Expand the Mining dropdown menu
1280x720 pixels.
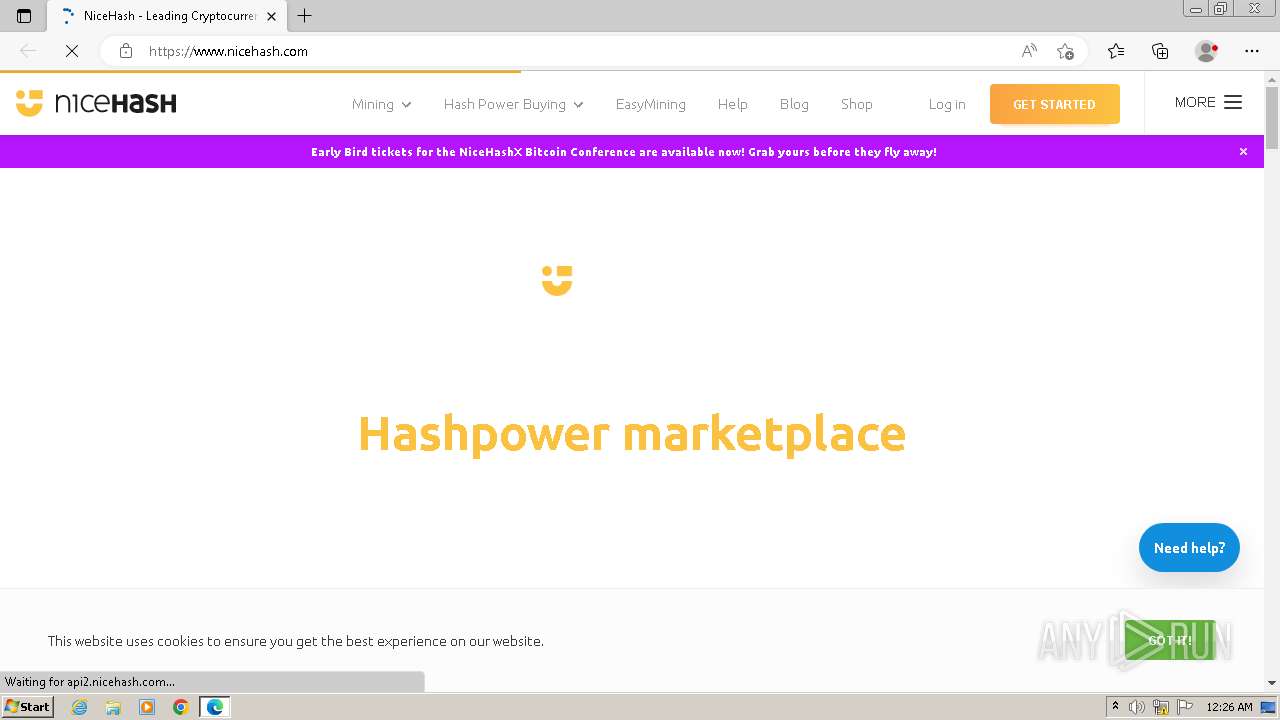click(381, 104)
